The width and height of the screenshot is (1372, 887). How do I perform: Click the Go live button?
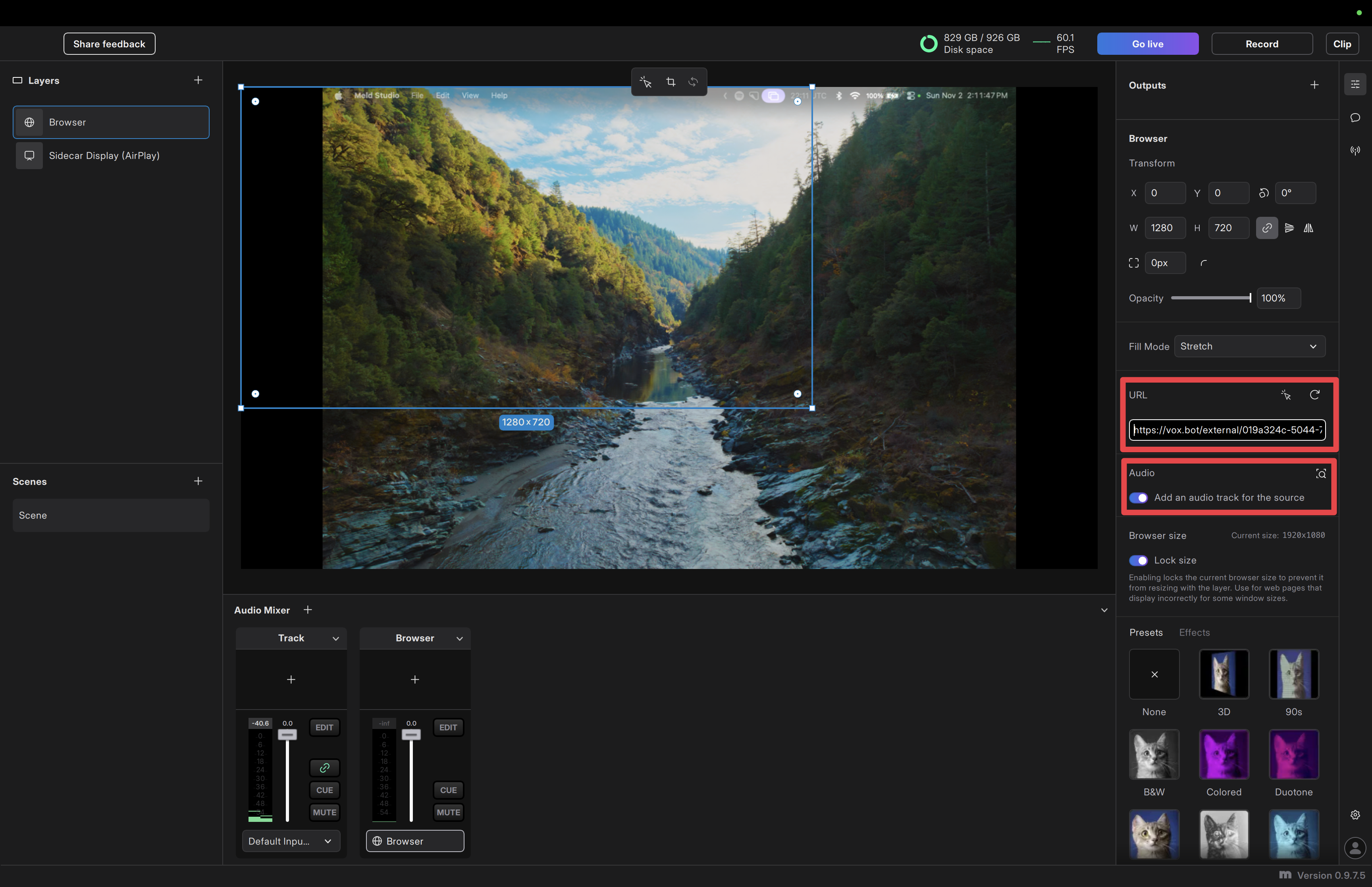click(x=1147, y=43)
